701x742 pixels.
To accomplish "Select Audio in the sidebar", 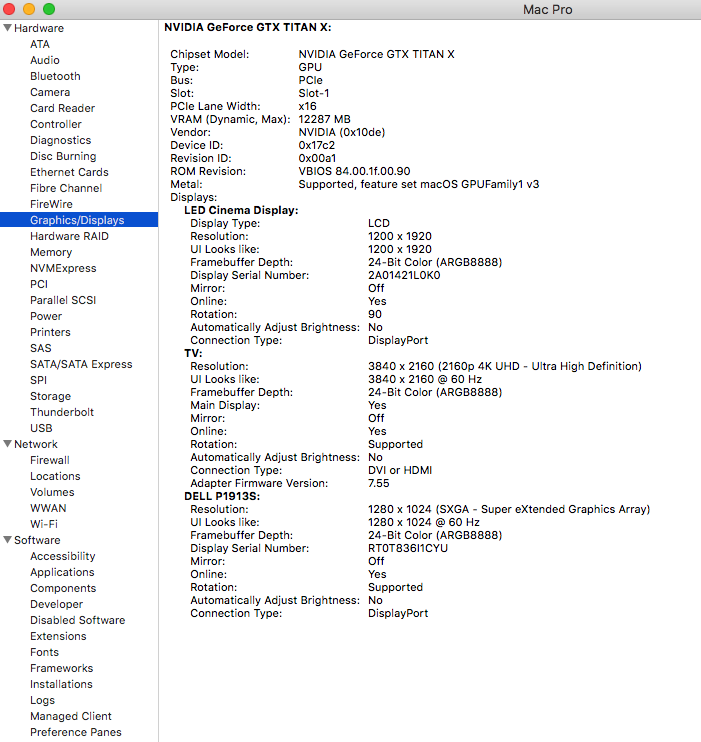I will [x=45, y=60].
